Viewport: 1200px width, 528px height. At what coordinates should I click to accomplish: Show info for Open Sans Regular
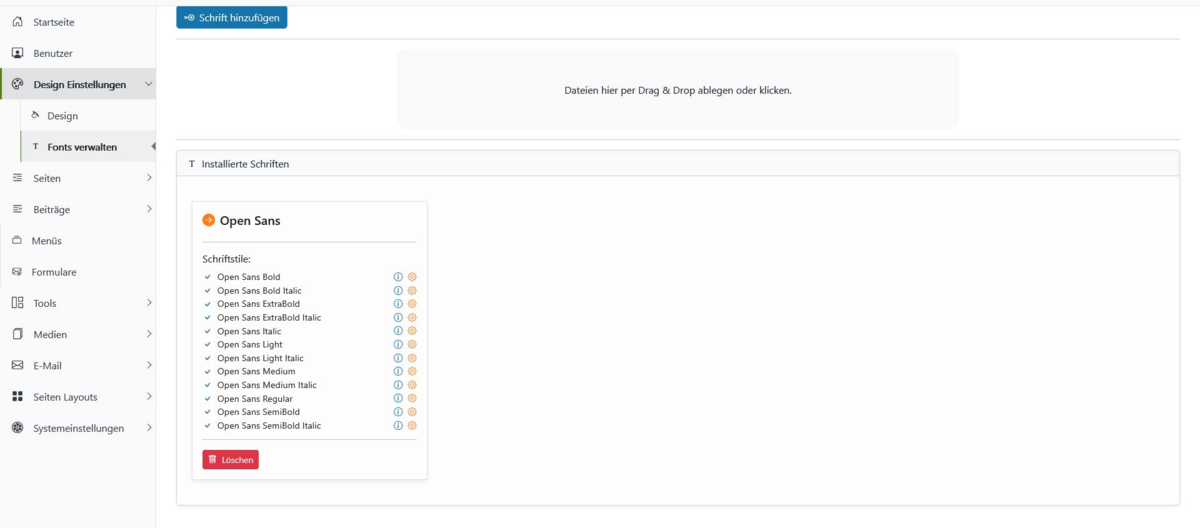coord(398,398)
